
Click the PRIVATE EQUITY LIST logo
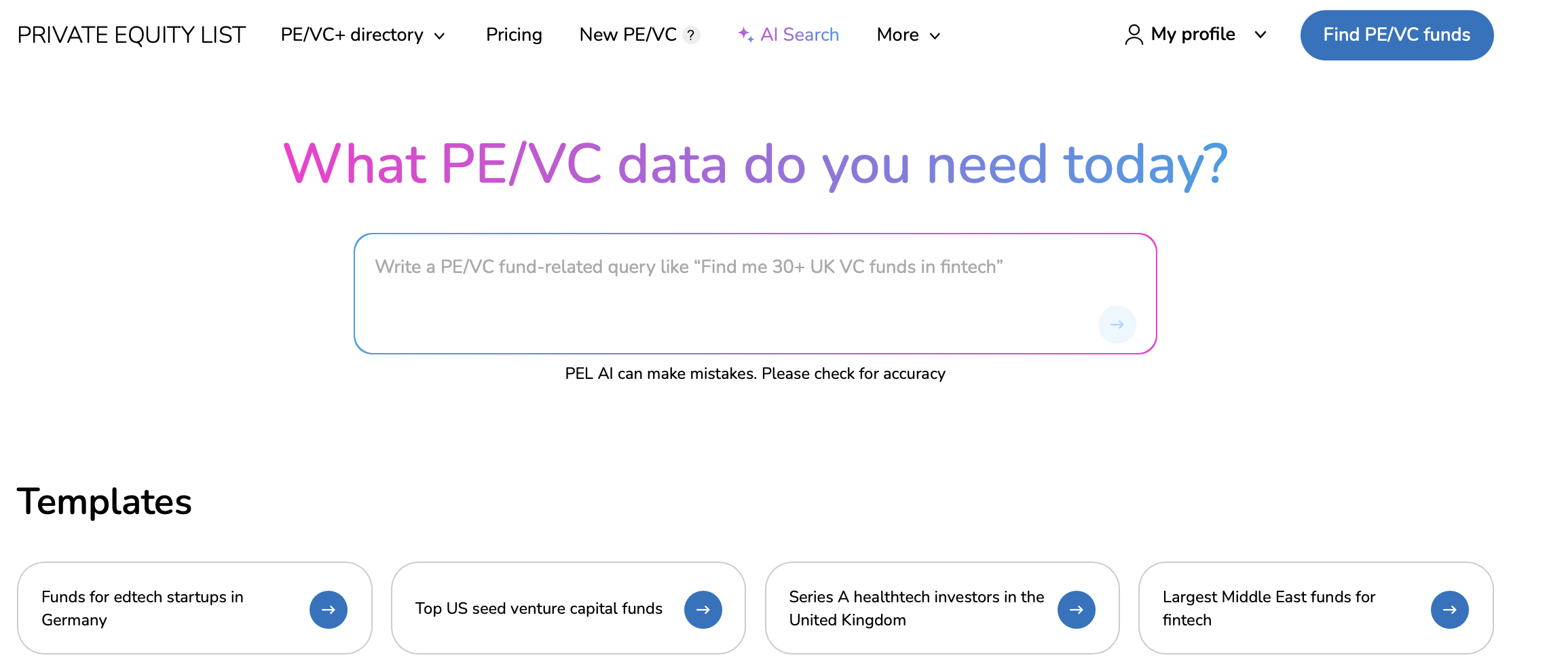coord(132,35)
